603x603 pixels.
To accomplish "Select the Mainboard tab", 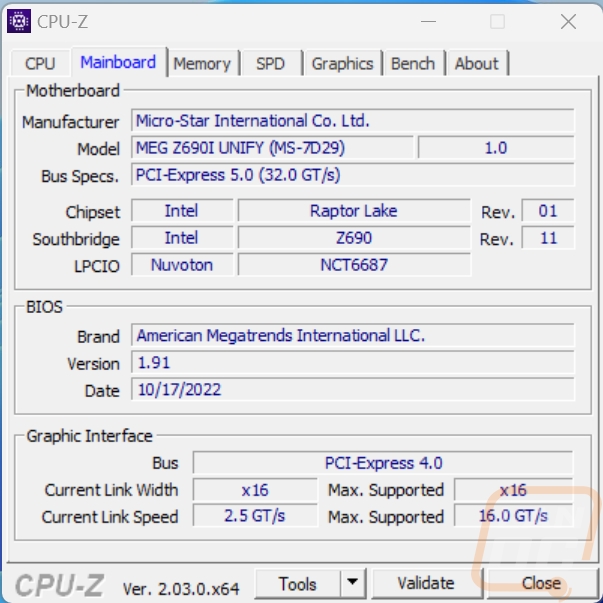I will pos(118,62).
